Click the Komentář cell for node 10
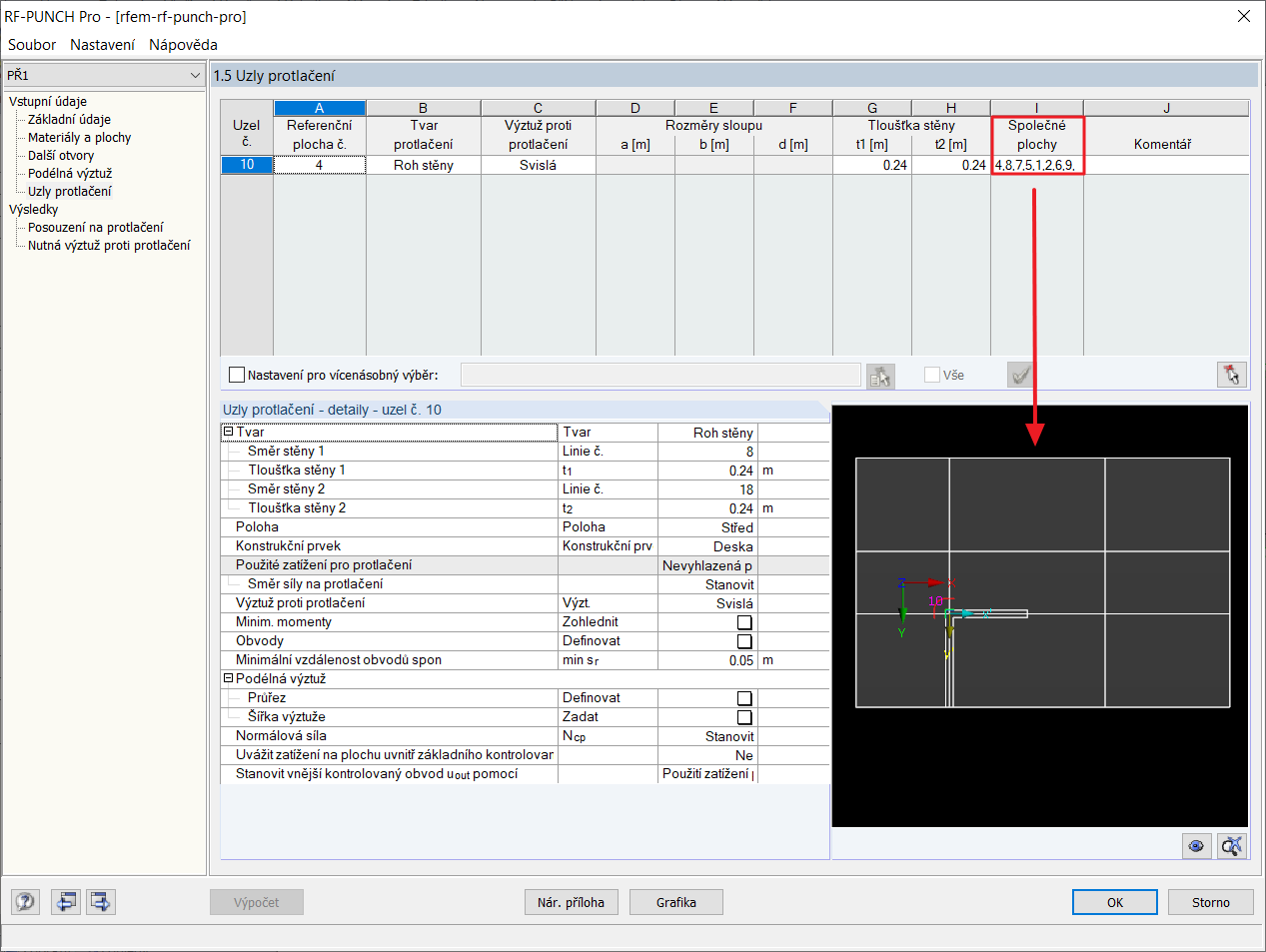Screen dimensions: 1266x952 pos(1166,165)
